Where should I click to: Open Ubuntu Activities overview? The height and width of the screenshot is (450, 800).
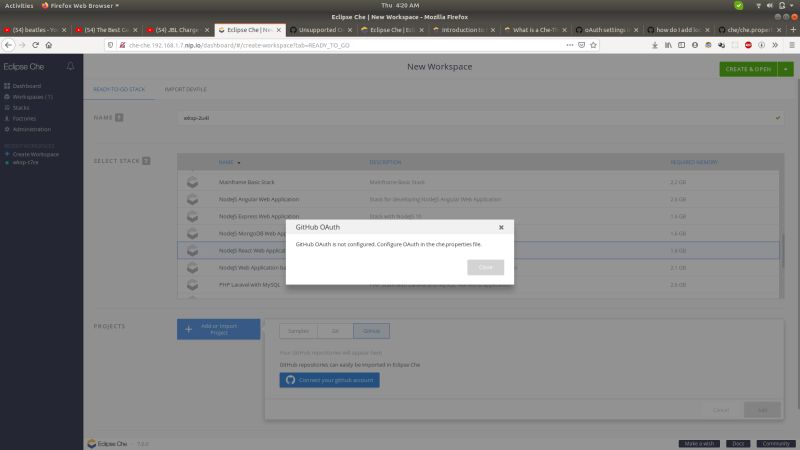[x=19, y=5]
